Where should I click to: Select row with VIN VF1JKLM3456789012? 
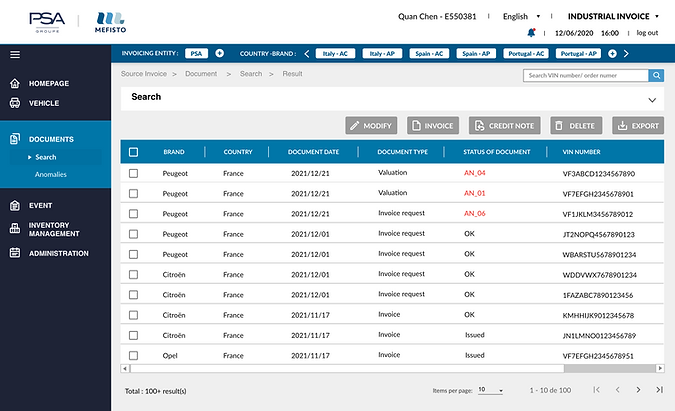[x=133, y=214]
